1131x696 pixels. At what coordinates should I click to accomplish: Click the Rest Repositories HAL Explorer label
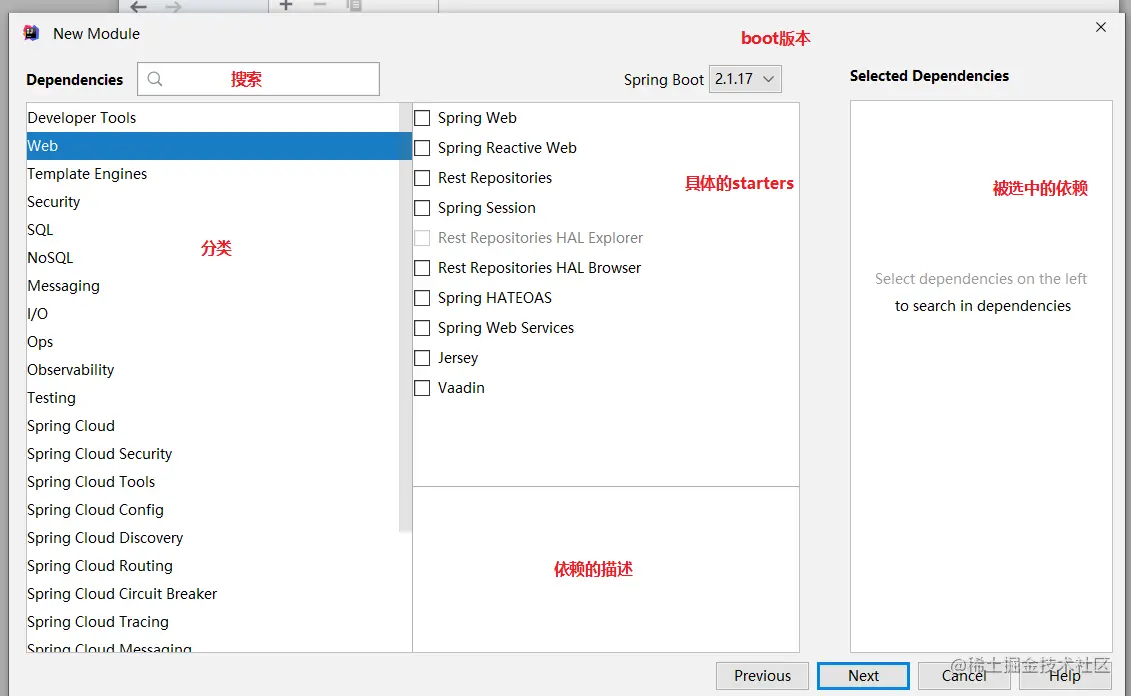tap(540, 238)
